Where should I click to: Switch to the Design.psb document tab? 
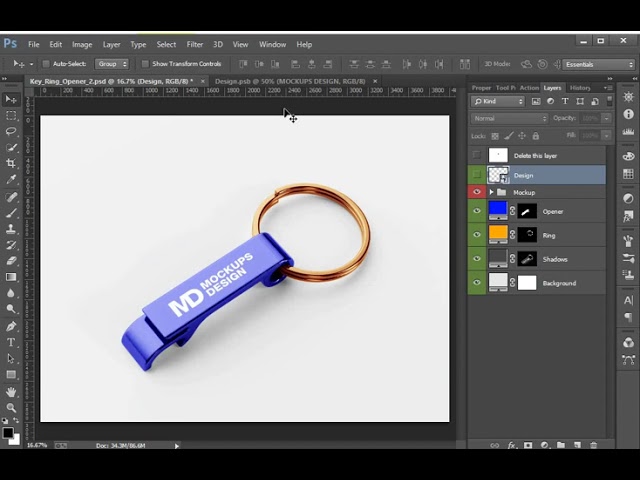tap(290, 81)
